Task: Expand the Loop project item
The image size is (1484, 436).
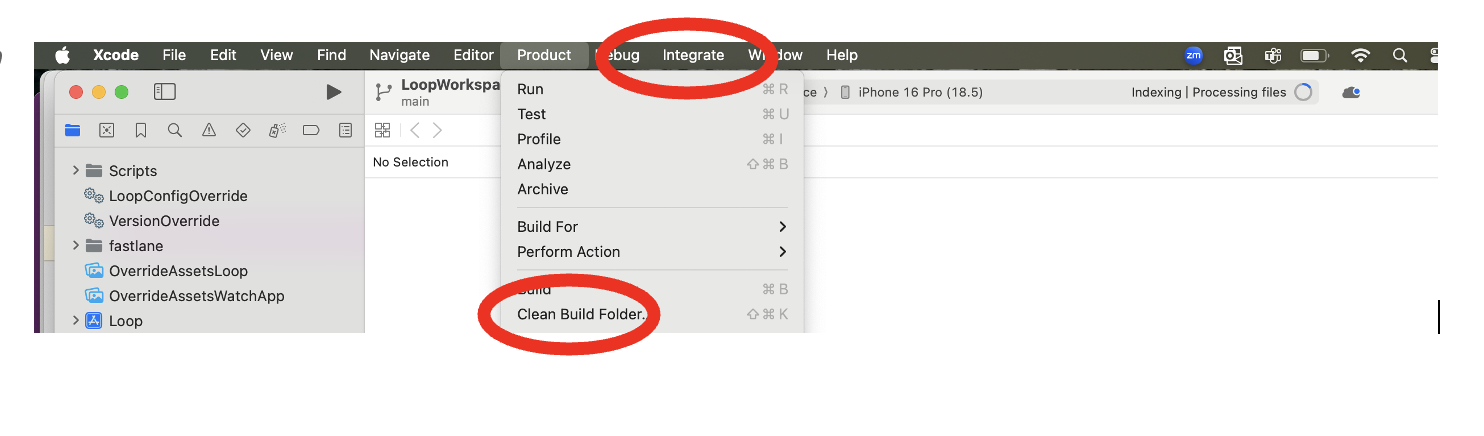Action: point(76,321)
